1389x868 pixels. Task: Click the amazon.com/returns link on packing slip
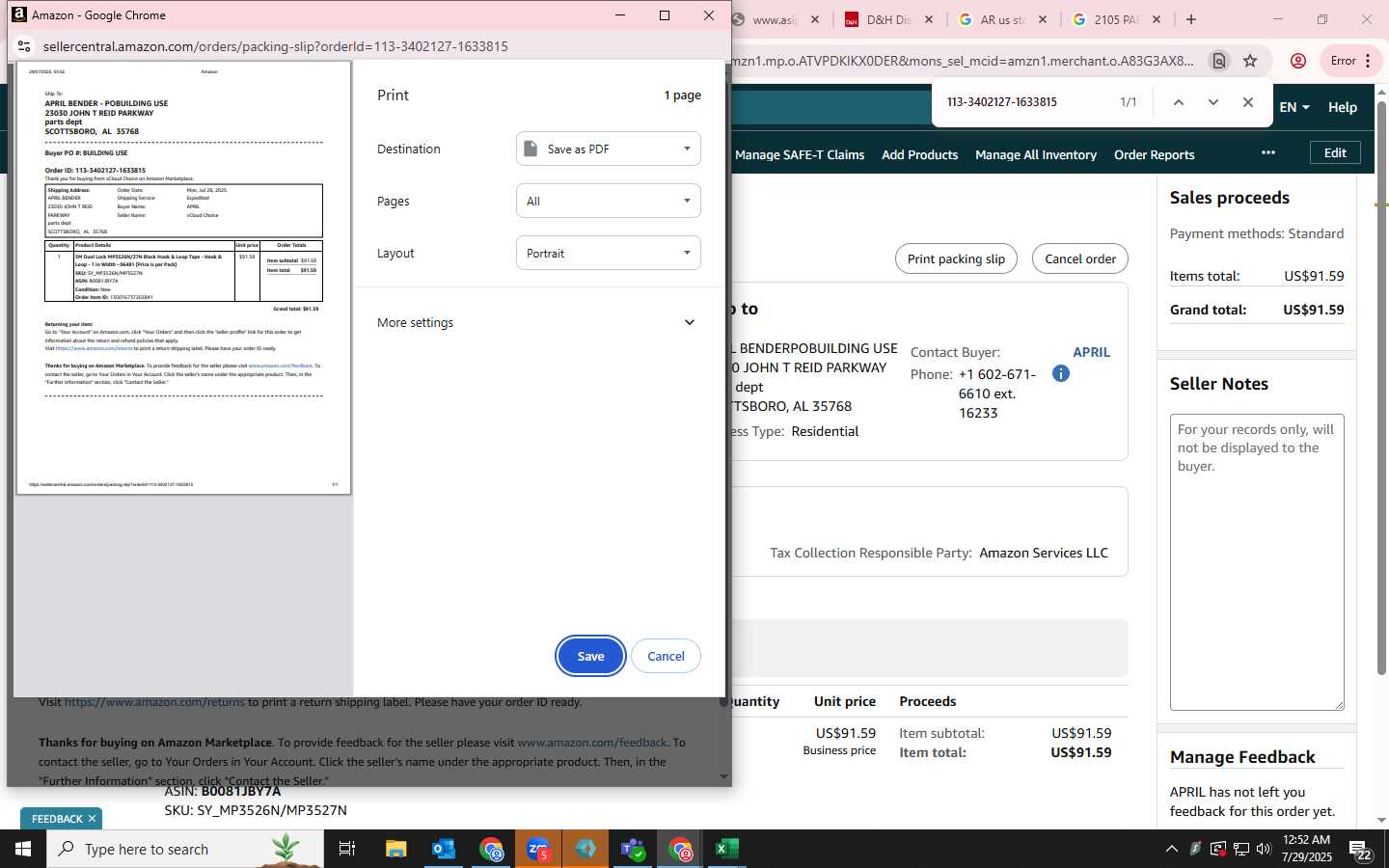tap(154, 702)
